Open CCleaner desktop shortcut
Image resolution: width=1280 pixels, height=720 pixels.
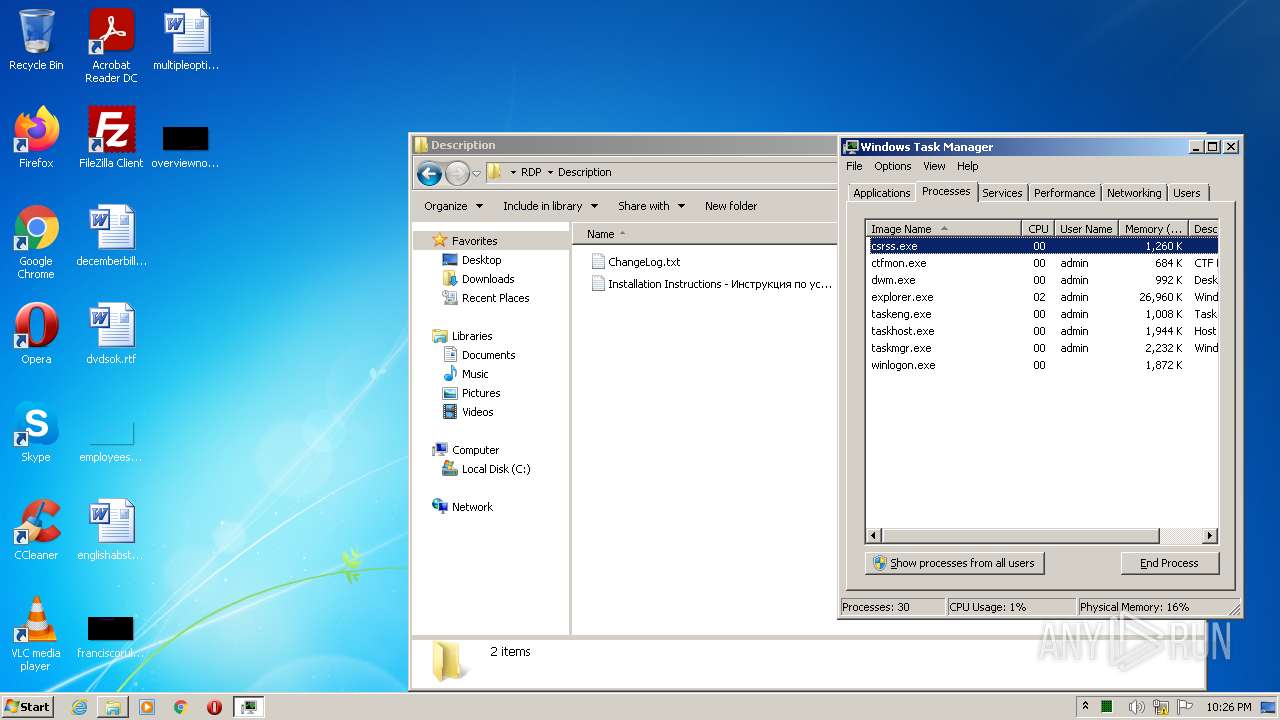[36, 530]
